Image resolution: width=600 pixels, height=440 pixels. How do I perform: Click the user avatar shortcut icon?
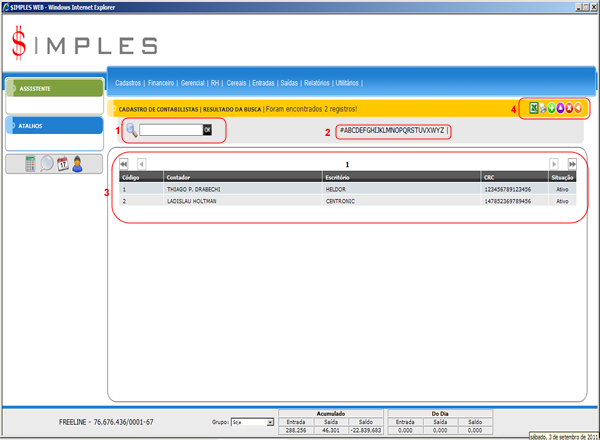(76, 164)
